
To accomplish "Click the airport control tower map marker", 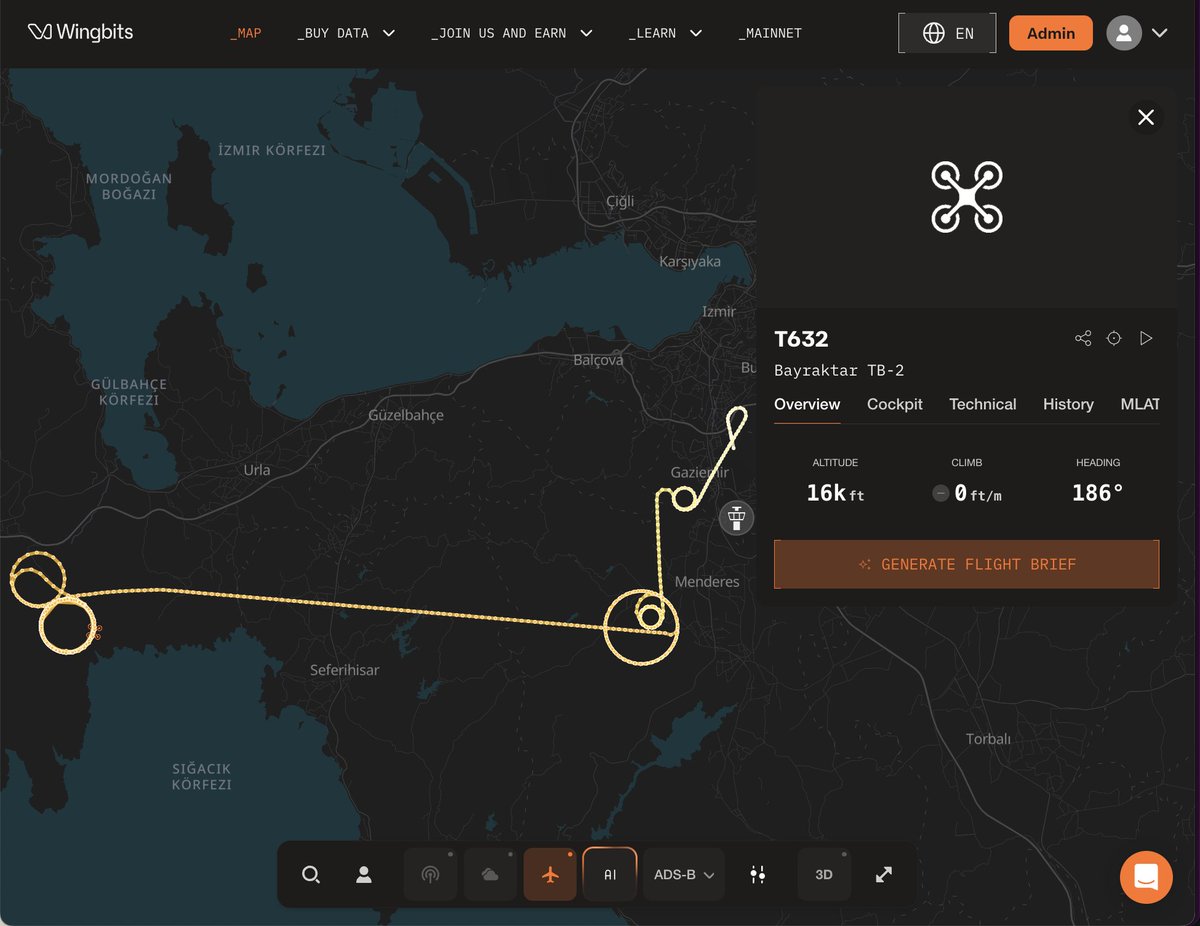I will (x=737, y=518).
